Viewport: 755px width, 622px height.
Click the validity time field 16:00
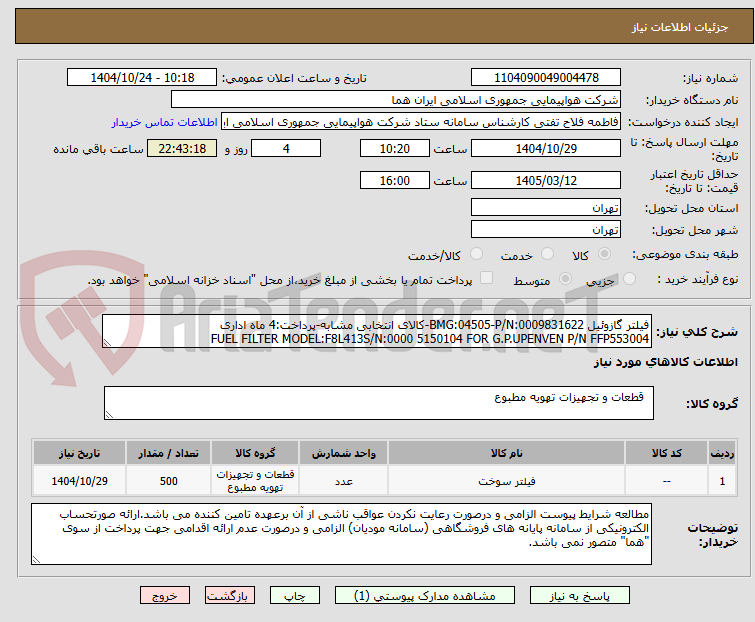click(x=395, y=181)
